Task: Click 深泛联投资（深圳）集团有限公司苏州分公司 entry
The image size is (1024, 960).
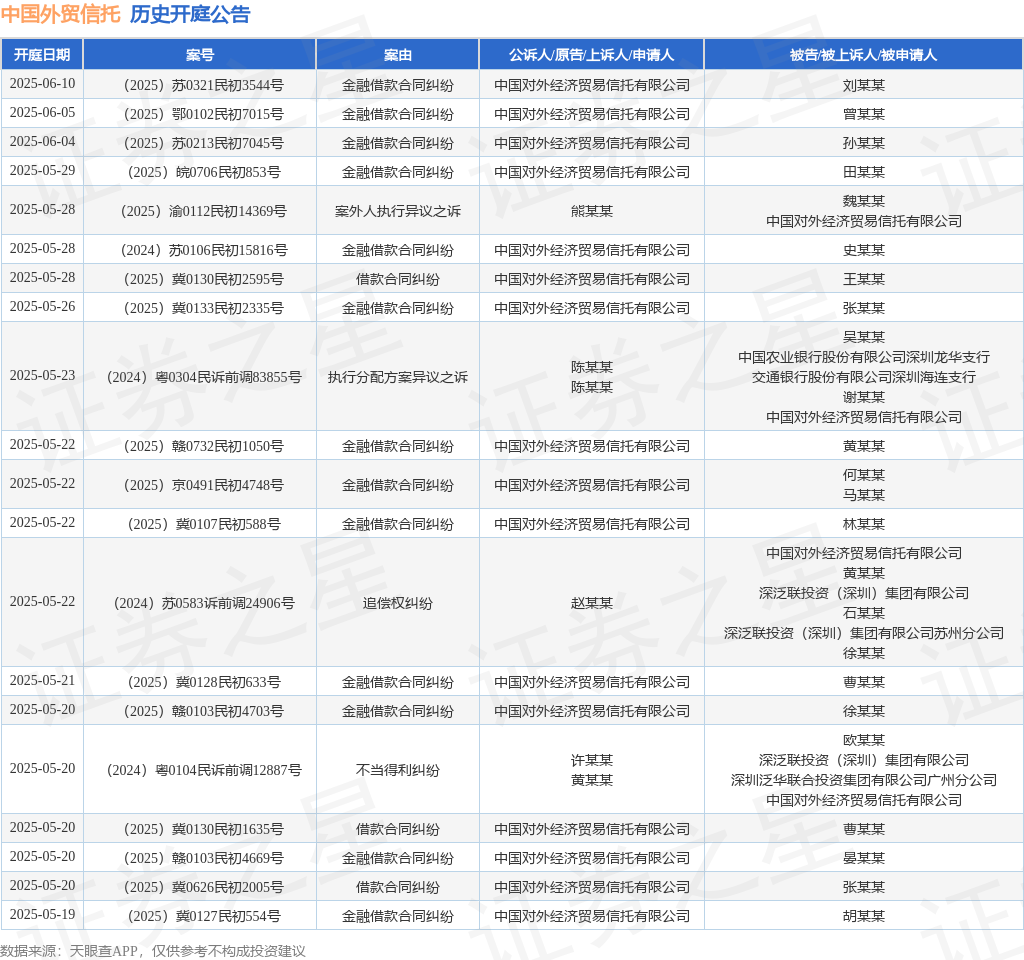Action: [863, 633]
